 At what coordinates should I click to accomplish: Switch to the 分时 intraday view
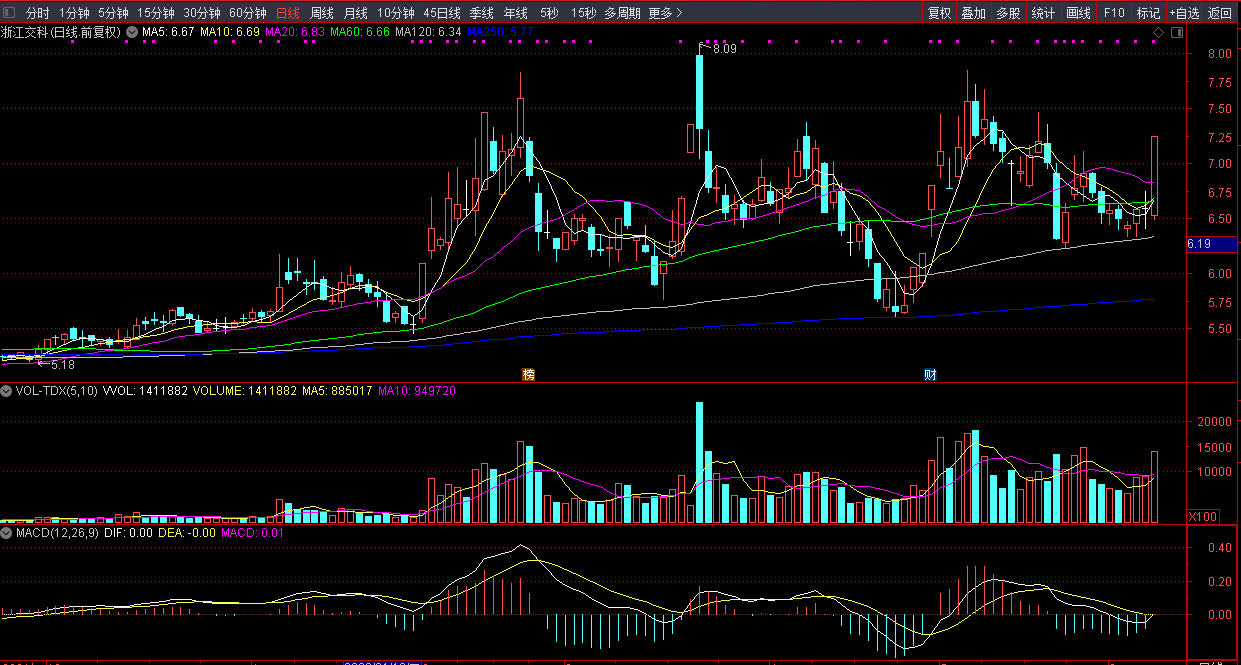37,13
